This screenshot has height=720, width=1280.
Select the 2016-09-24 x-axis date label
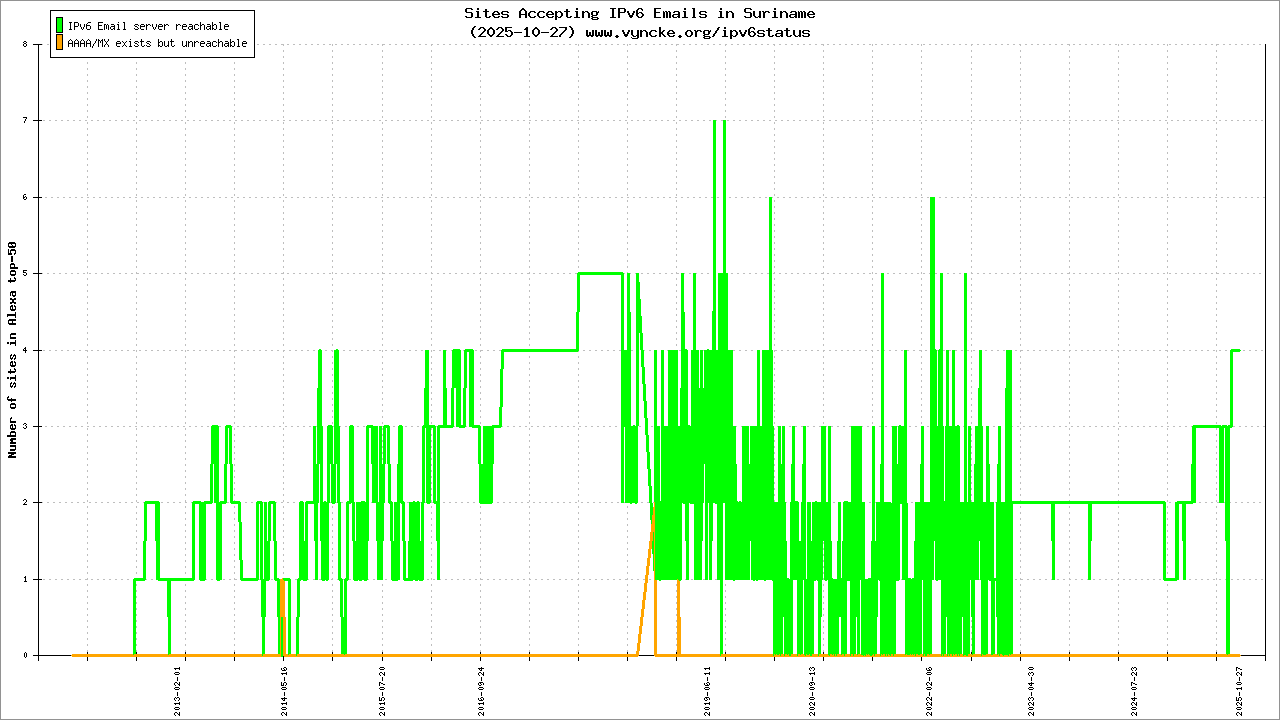(481, 685)
